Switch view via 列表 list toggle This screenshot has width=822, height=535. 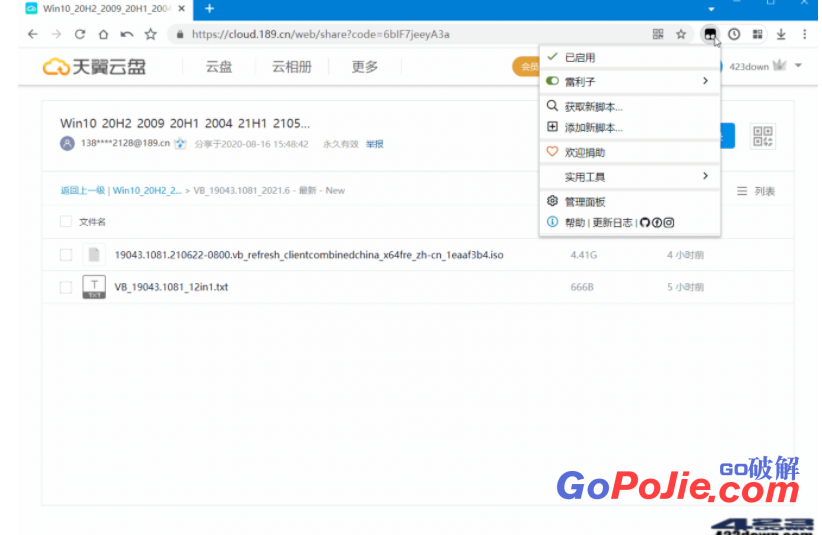tap(755, 191)
